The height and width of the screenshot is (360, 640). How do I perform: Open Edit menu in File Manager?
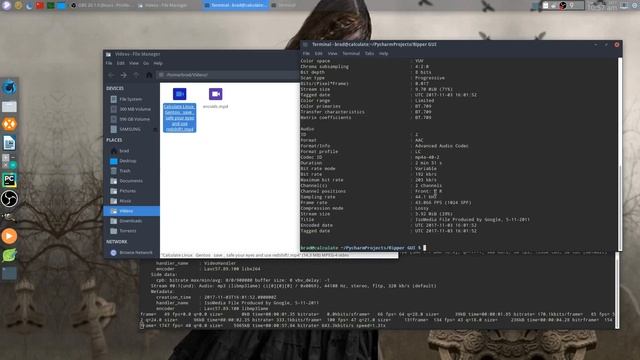(121, 63)
